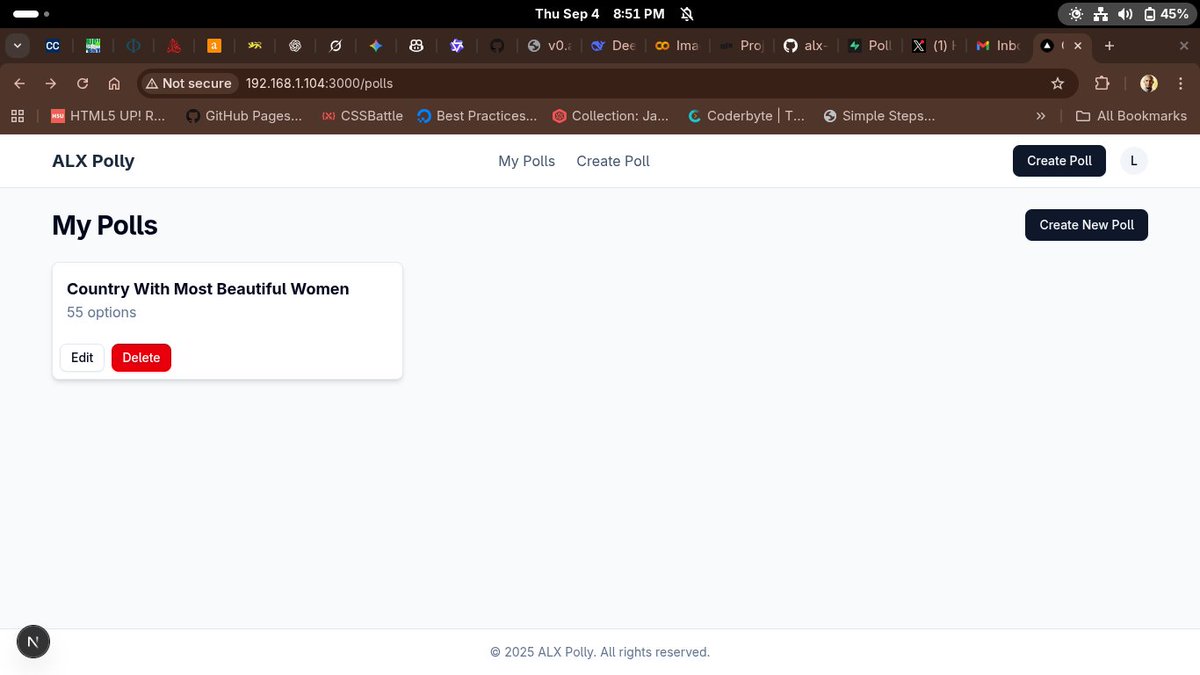The image size is (1200, 675).
Task: Open the tab search dropdown arrow
Action: pos(16,45)
